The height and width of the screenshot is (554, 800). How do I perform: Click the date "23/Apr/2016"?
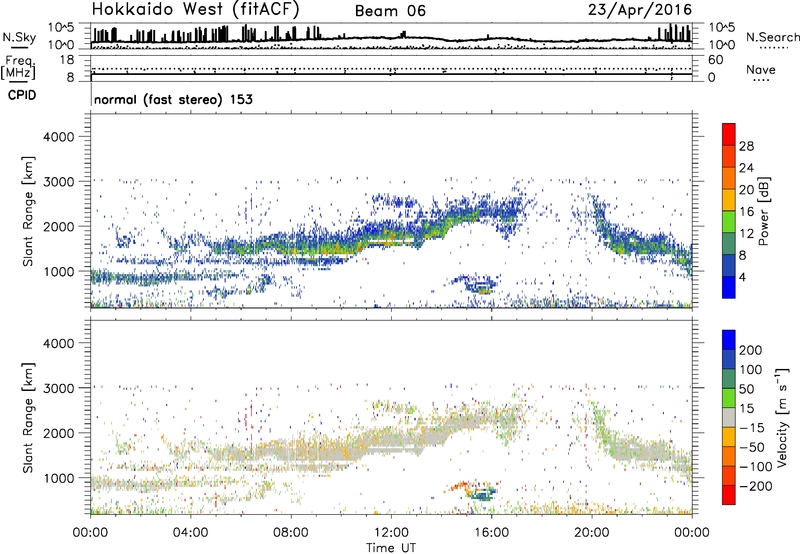click(x=640, y=10)
